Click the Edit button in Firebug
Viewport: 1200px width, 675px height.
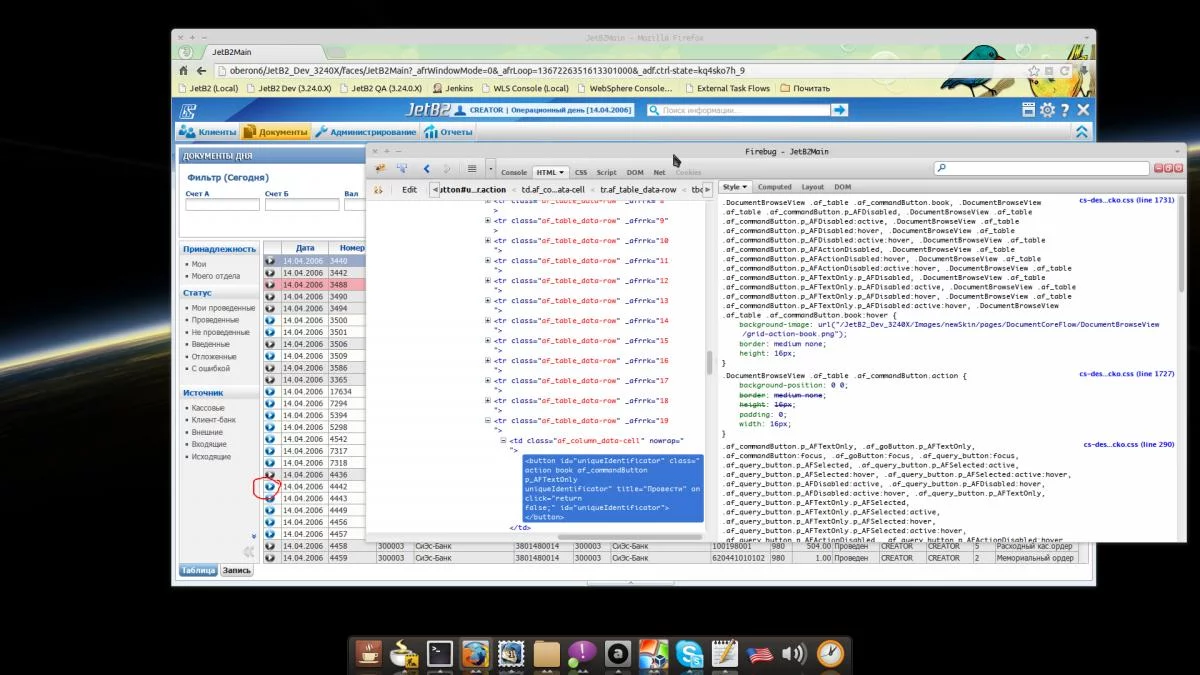[x=410, y=189]
